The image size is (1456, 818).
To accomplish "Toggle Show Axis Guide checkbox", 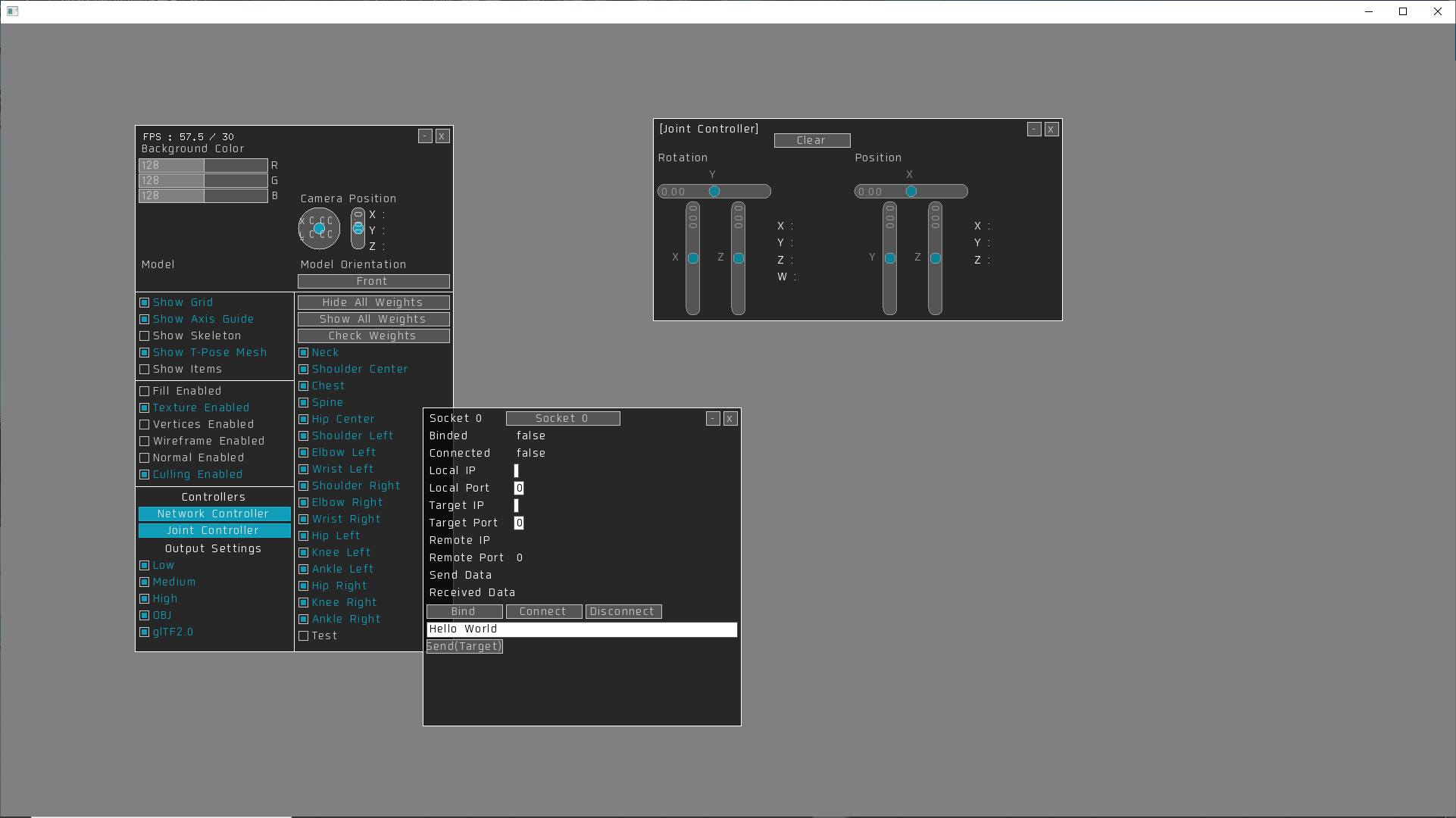I will click(x=144, y=320).
